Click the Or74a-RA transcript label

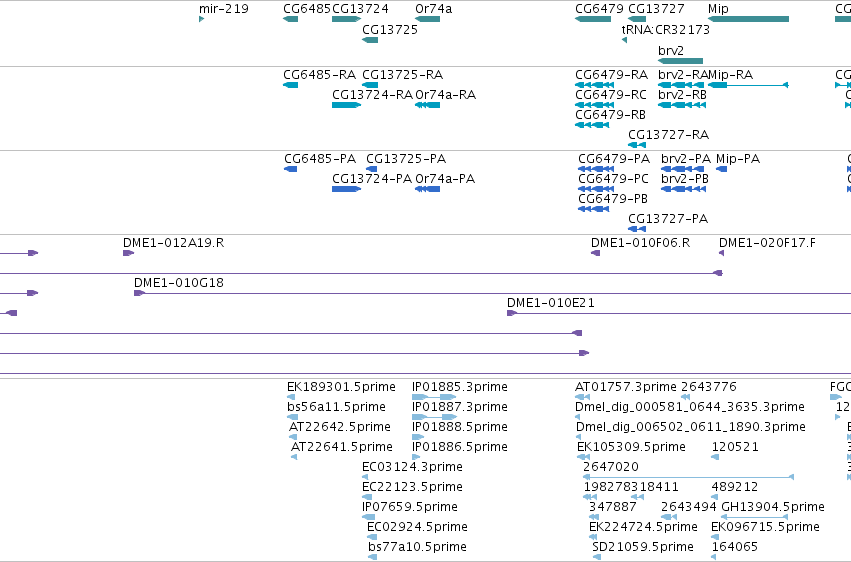pos(446,94)
